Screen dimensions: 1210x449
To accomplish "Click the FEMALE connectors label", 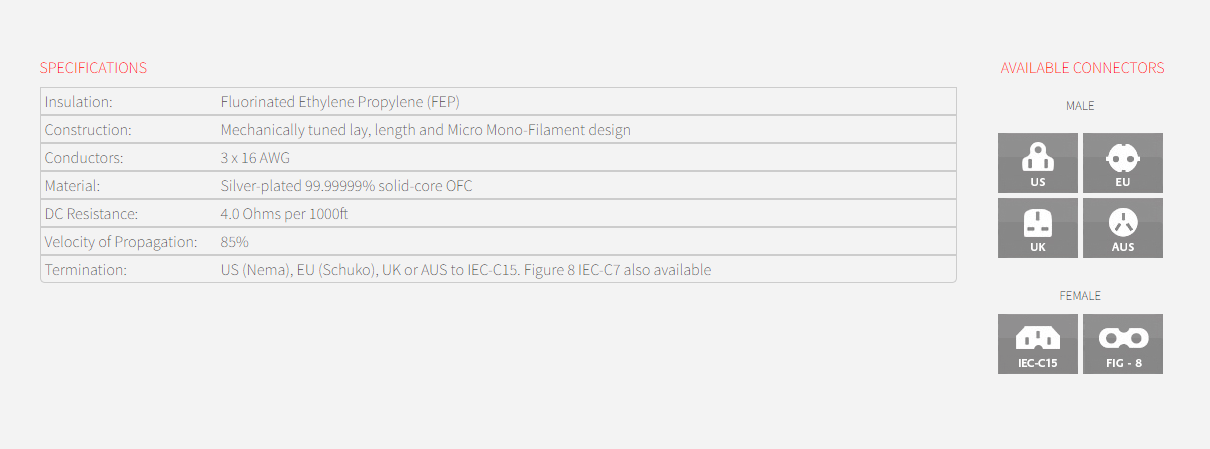I will (1080, 296).
